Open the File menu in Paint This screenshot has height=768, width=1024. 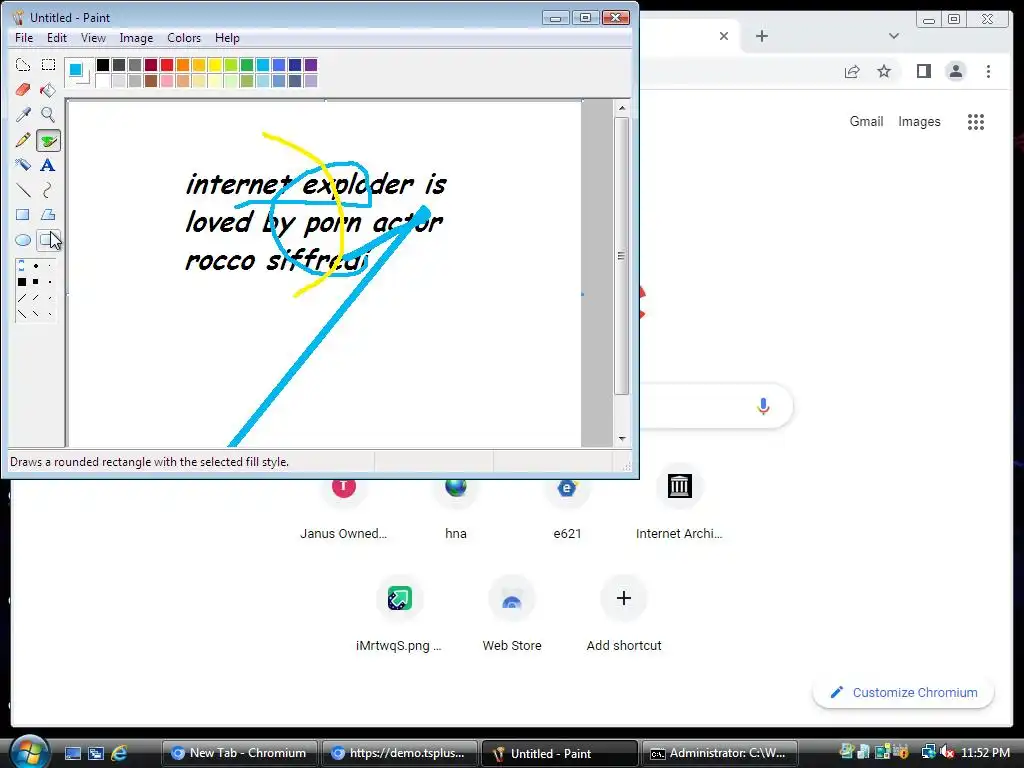[x=24, y=38]
